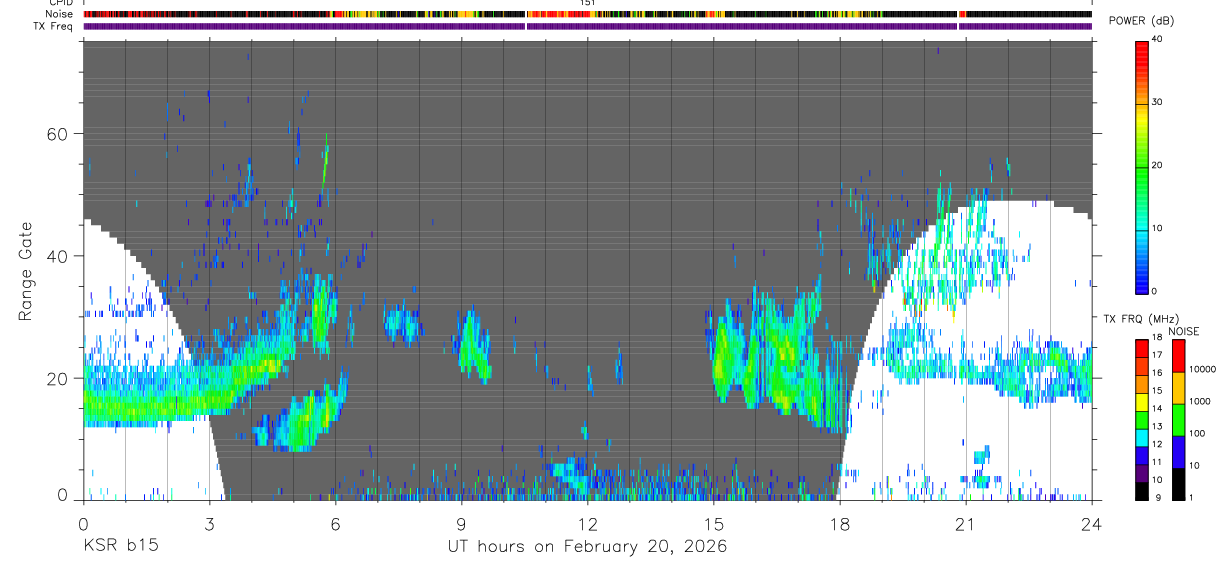Click the 24 hour tick label
This screenshot has height=567, width=1228.
pyautogui.click(x=1092, y=523)
